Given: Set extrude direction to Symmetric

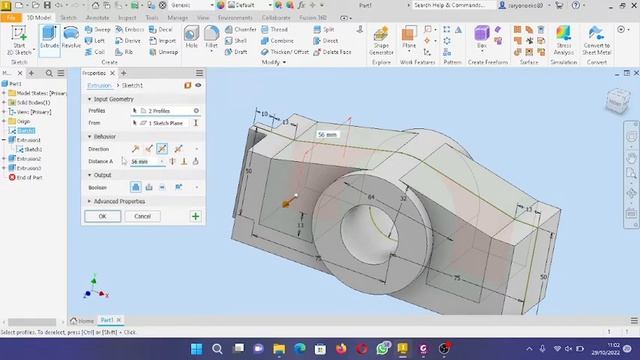Looking at the screenshot, I should coord(162,149).
